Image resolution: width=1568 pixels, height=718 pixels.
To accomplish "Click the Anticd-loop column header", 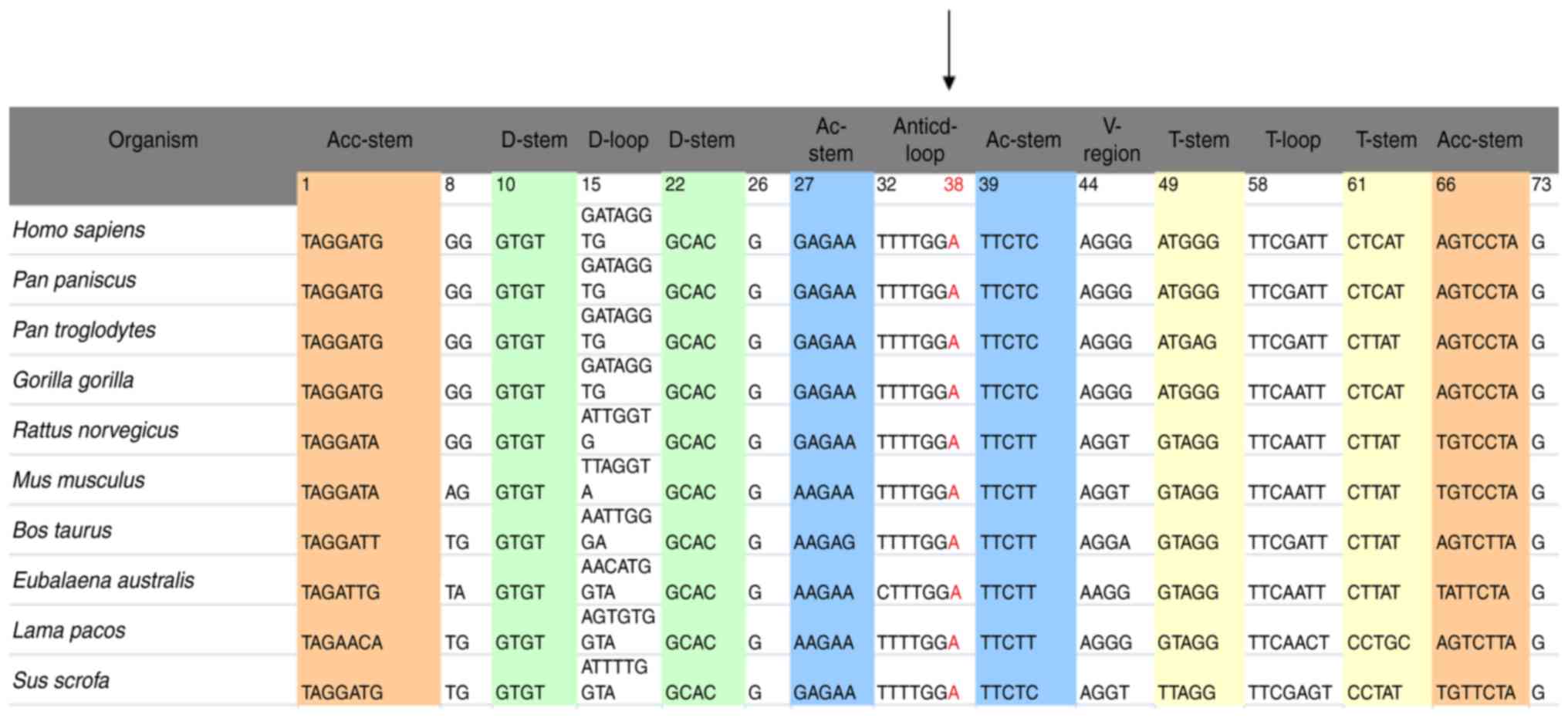I will [924, 140].
